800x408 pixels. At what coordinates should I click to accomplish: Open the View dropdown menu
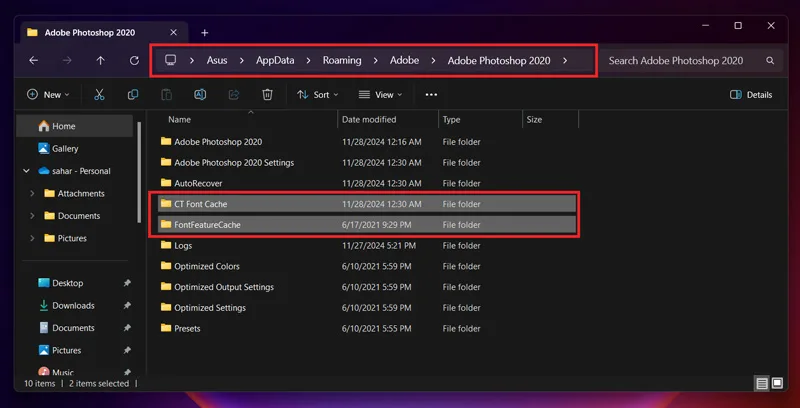(380, 94)
